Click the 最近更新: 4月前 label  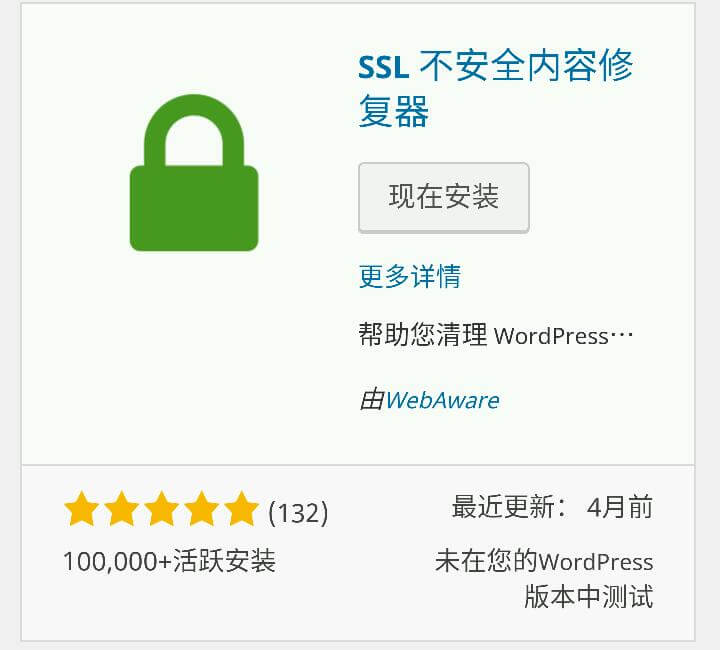tap(552, 507)
